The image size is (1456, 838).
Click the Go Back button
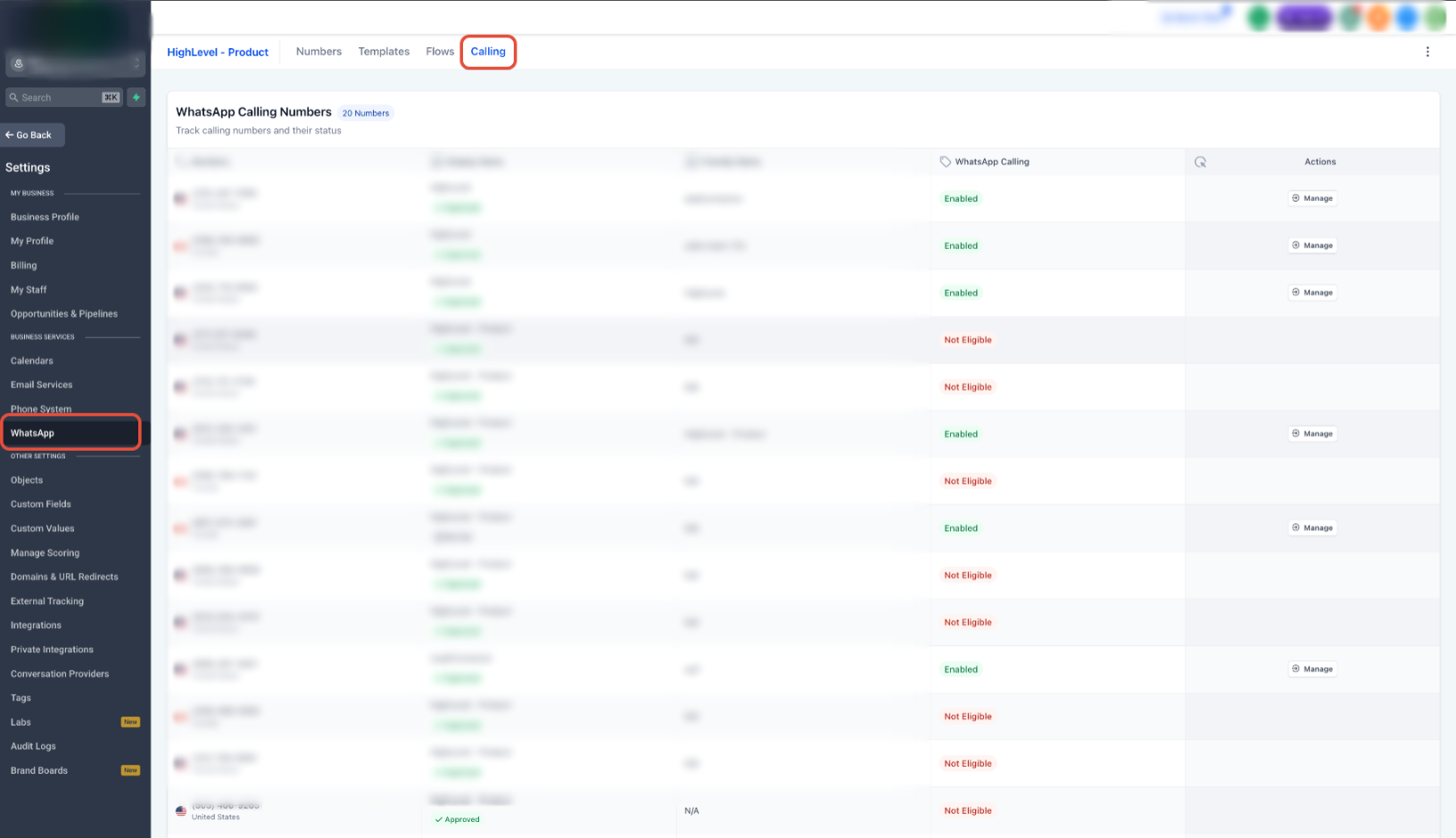pyautogui.click(x=32, y=135)
